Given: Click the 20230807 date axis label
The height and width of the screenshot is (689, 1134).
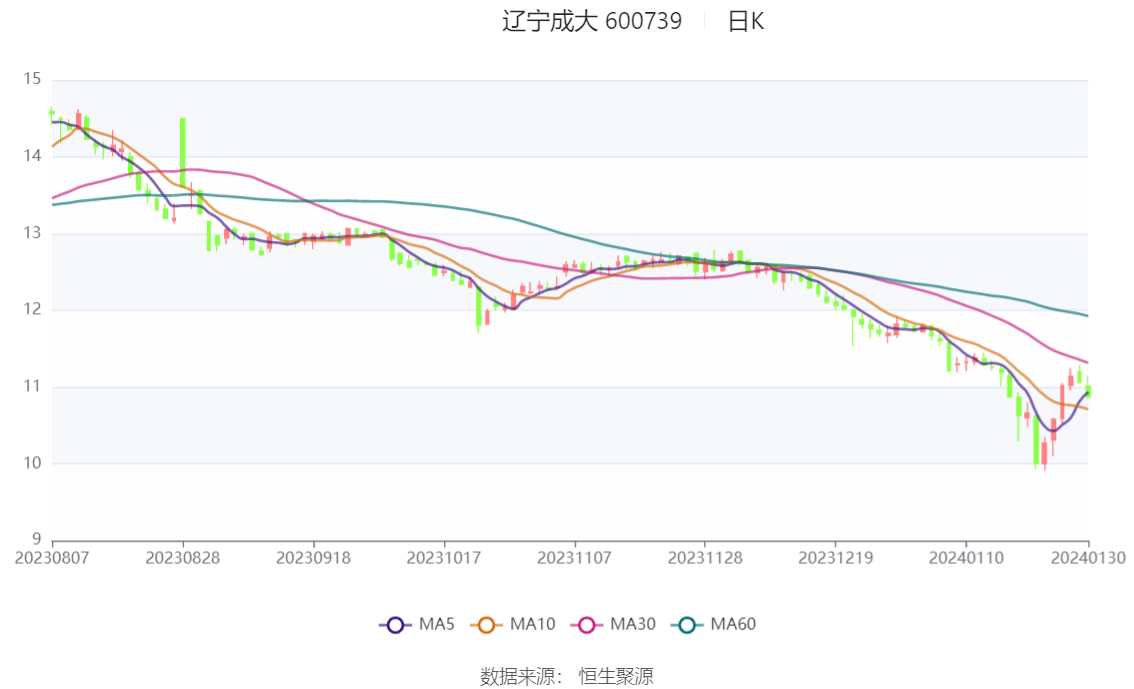Looking at the screenshot, I should 52,558.
